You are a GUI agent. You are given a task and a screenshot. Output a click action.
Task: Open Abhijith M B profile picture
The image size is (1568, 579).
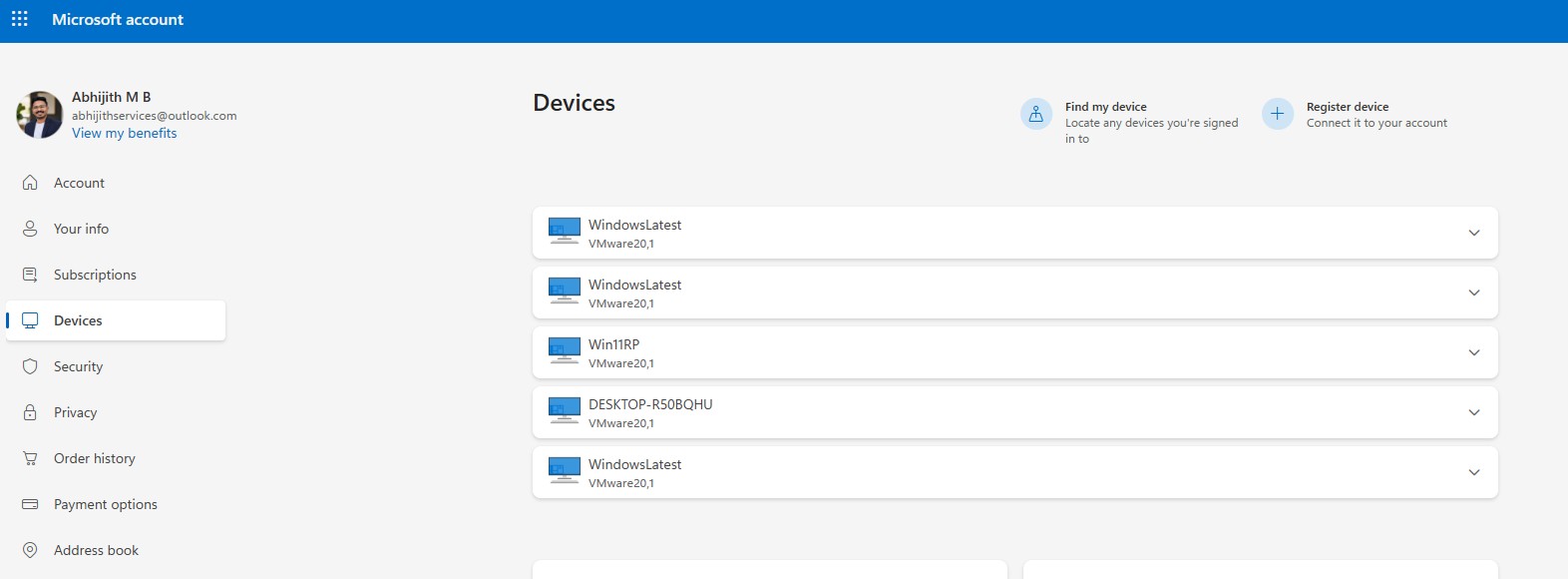[39, 115]
